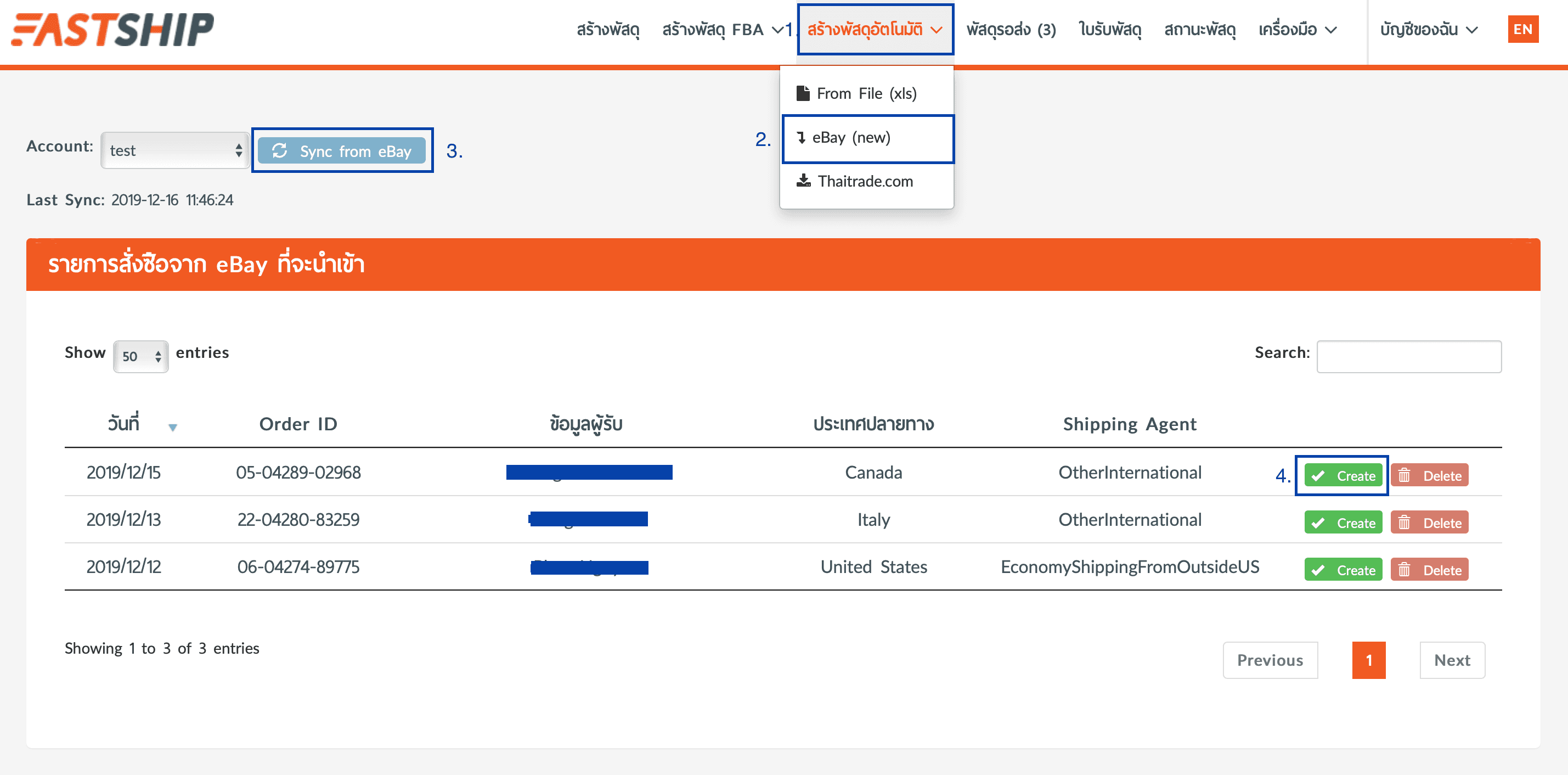Click the Next pagination button

(x=1452, y=660)
